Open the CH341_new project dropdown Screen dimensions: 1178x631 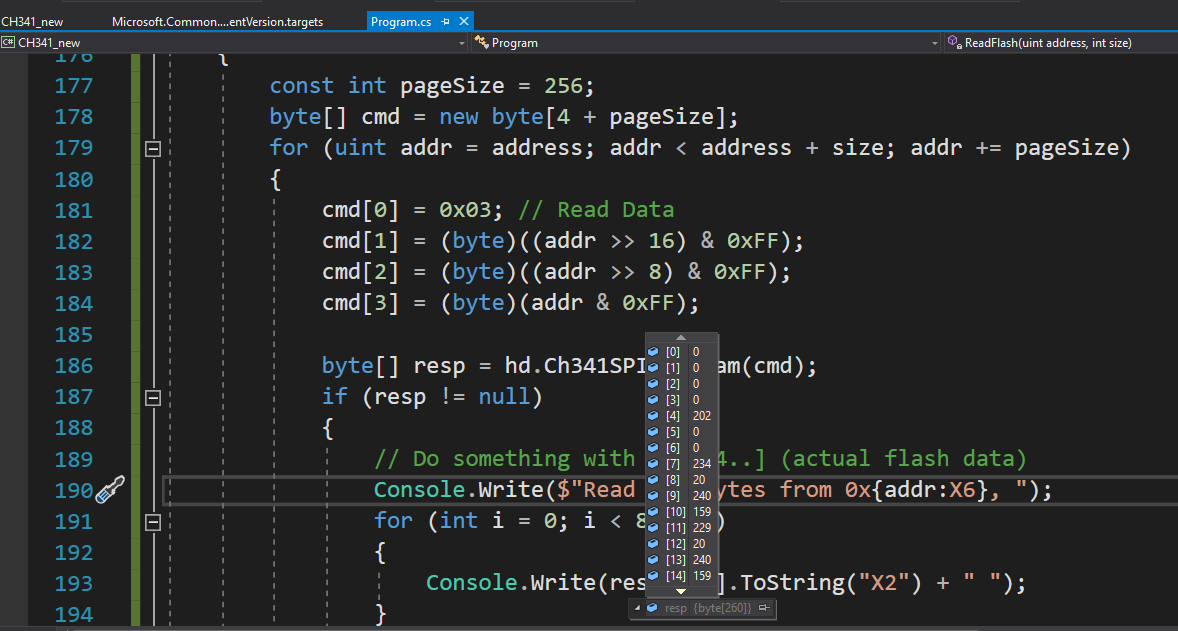pos(234,43)
